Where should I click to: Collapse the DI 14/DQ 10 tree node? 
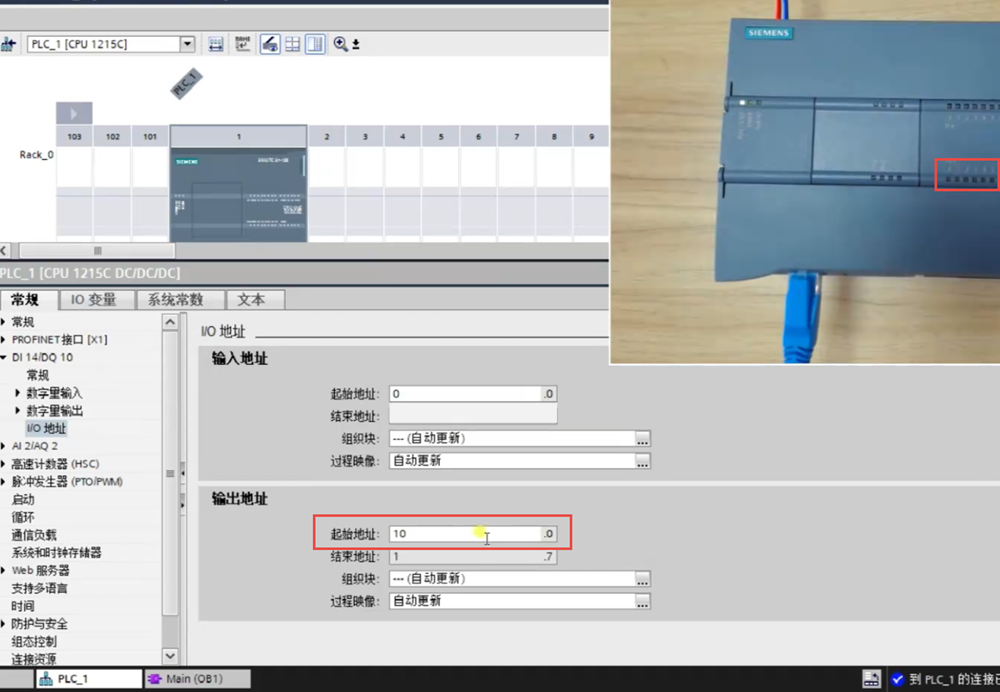[x=5, y=357]
